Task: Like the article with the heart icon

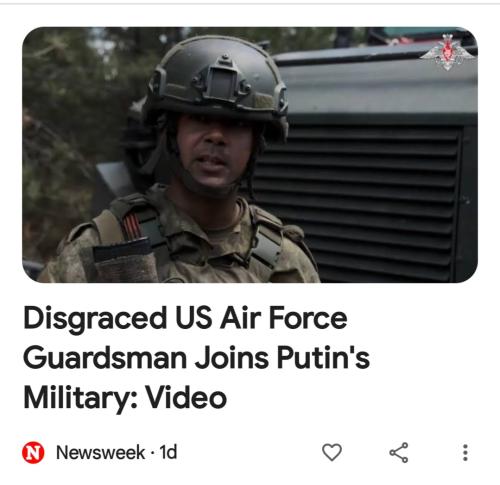Action: click(332, 452)
